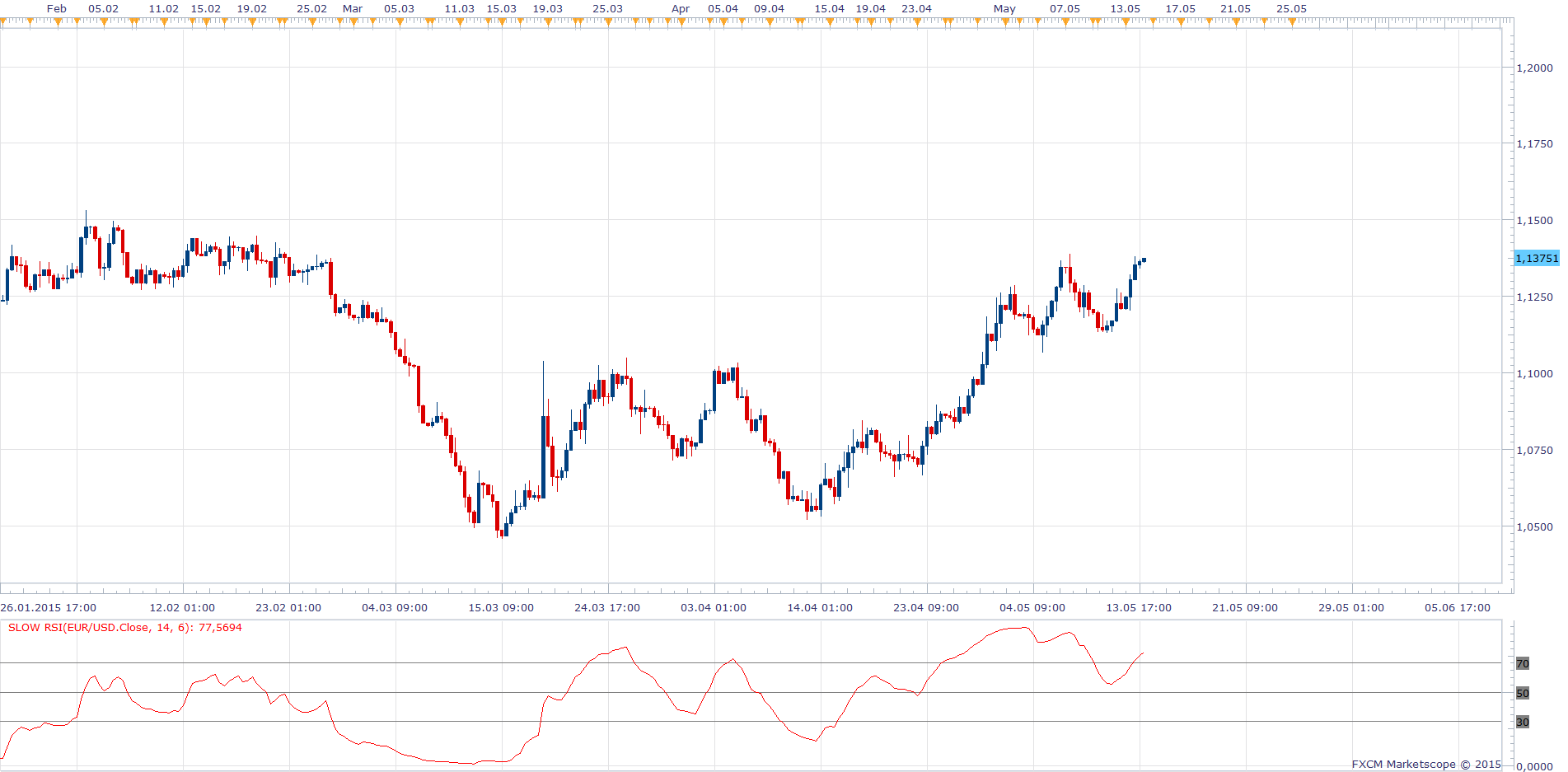Click the 24.03 17:00 time label
This screenshot has width=1568, height=772.
(x=607, y=607)
